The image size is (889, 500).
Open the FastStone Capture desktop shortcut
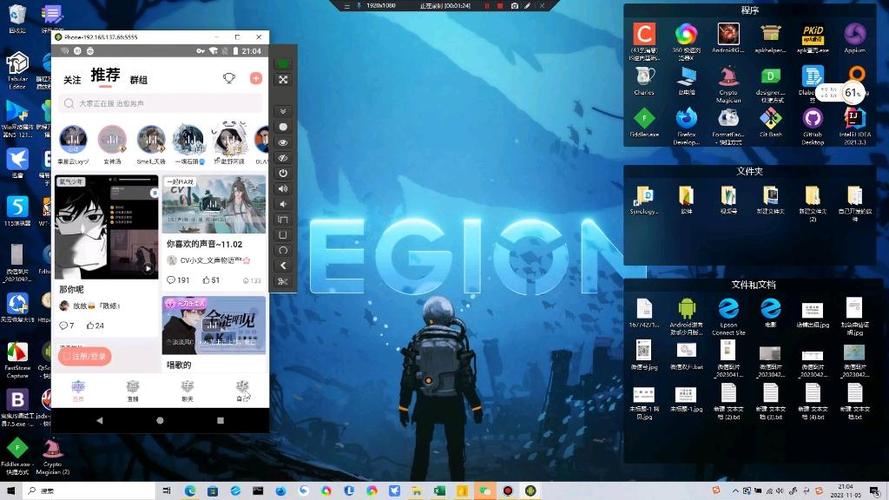[17, 360]
